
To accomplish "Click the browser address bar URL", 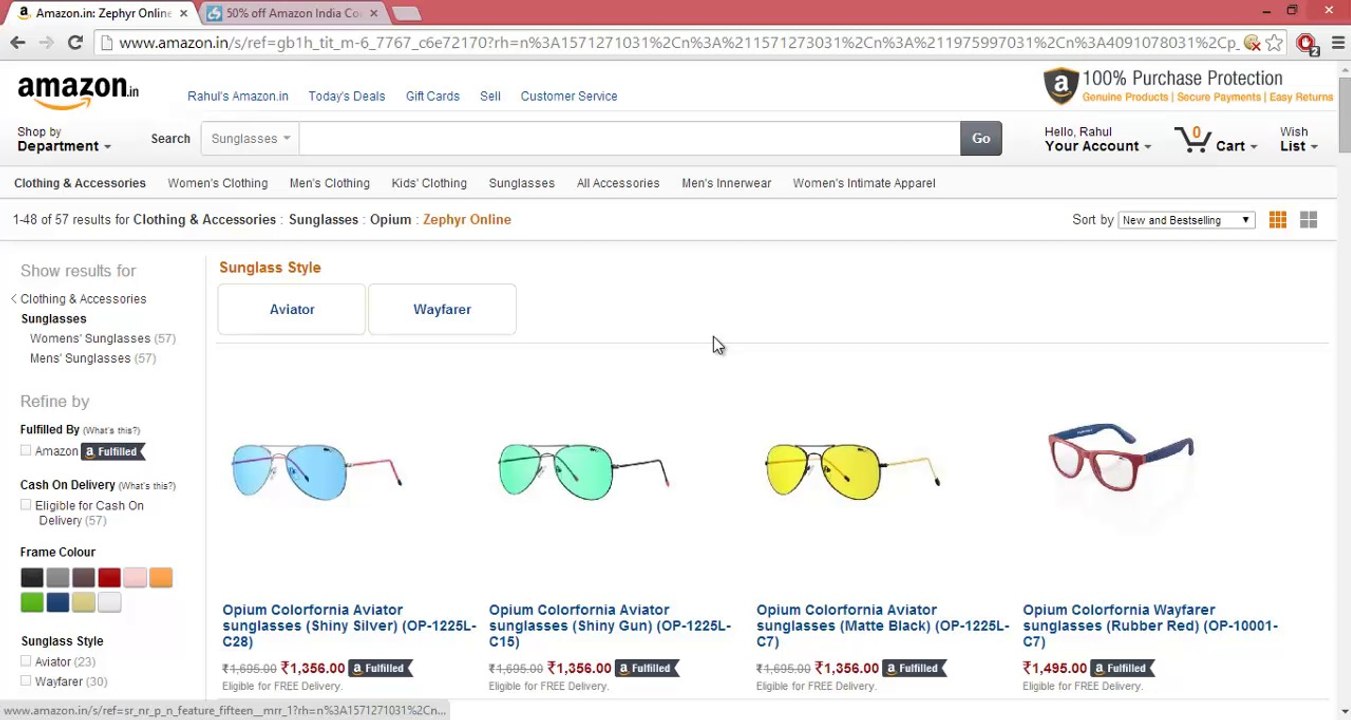I will [678, 43].
